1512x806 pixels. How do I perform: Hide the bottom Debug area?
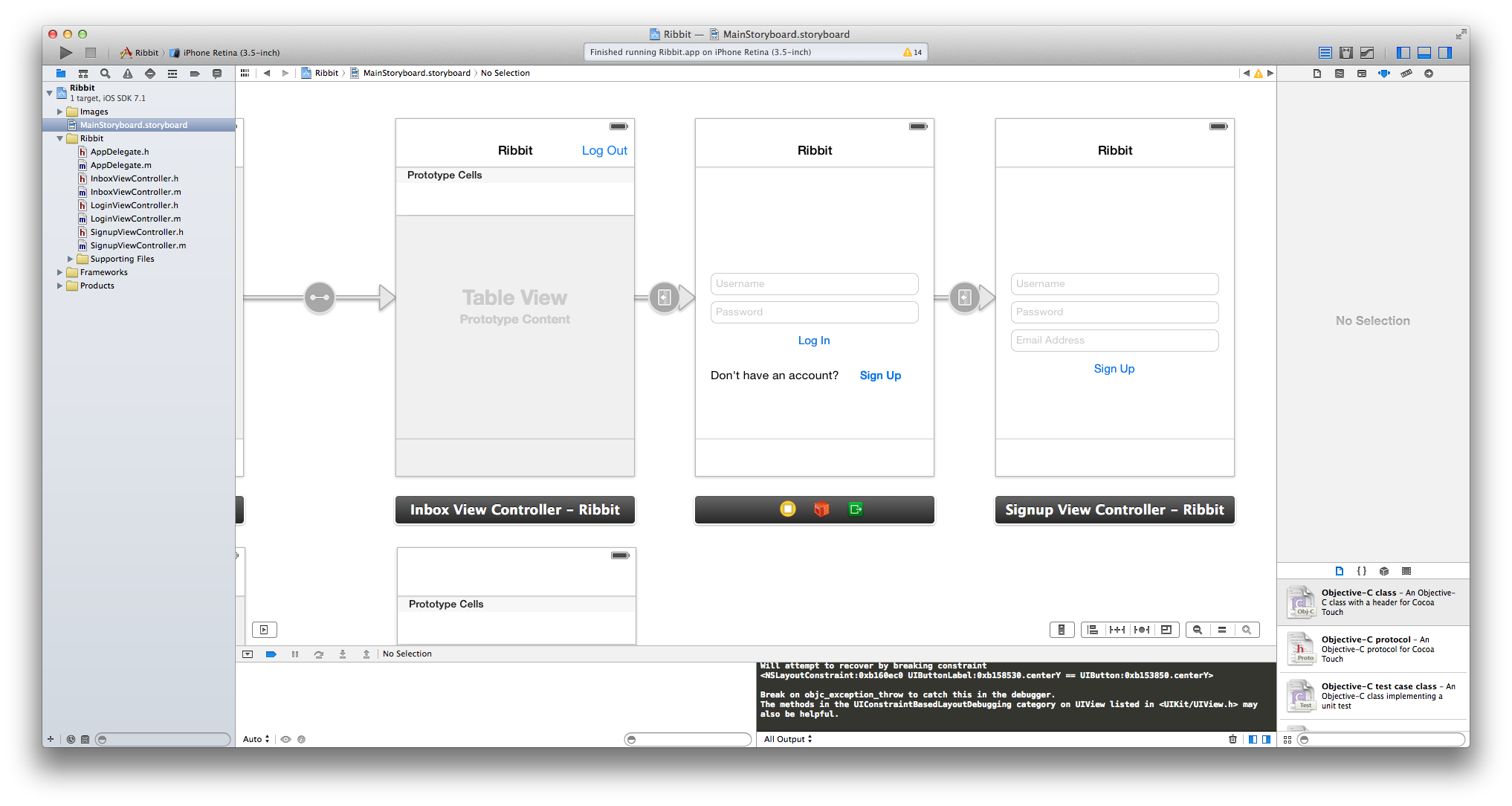tap(1424, 53)
